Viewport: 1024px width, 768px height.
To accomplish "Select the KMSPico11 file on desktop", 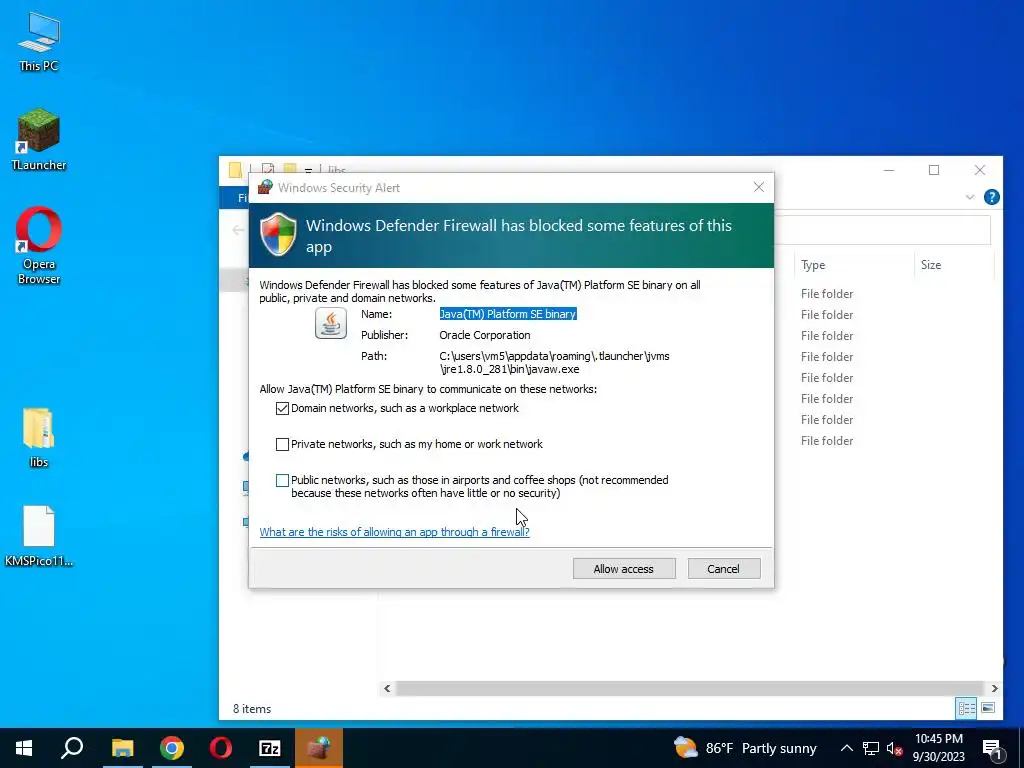I will 39,536.
